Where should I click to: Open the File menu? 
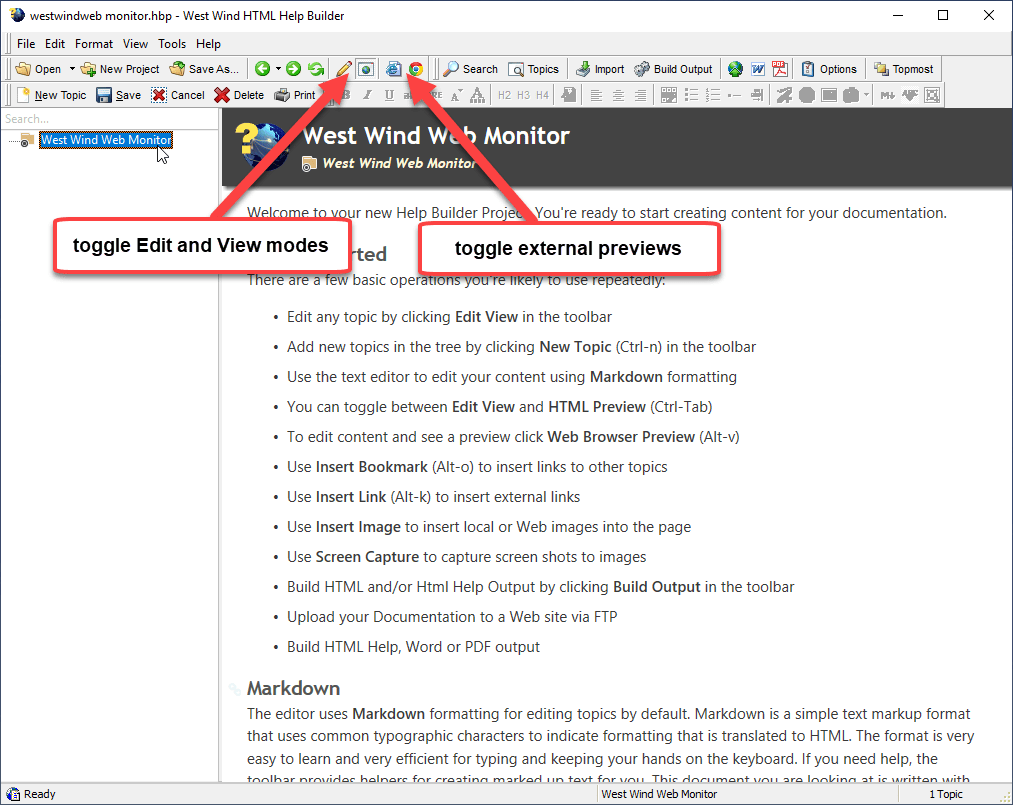(x=26, y=43)
